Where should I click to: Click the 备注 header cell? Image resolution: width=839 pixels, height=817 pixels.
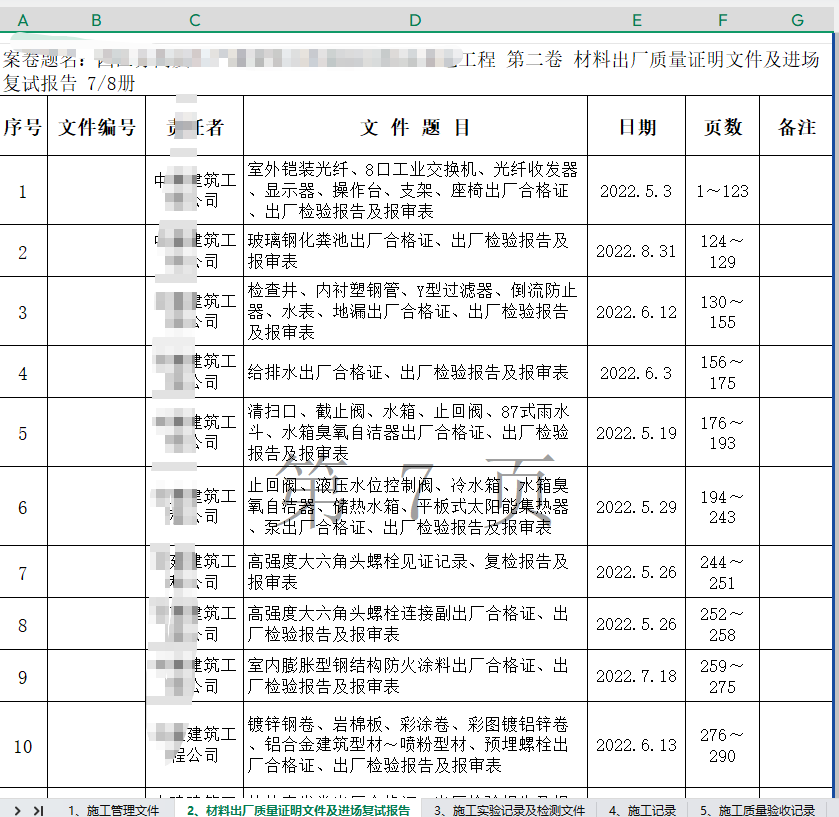796,127
